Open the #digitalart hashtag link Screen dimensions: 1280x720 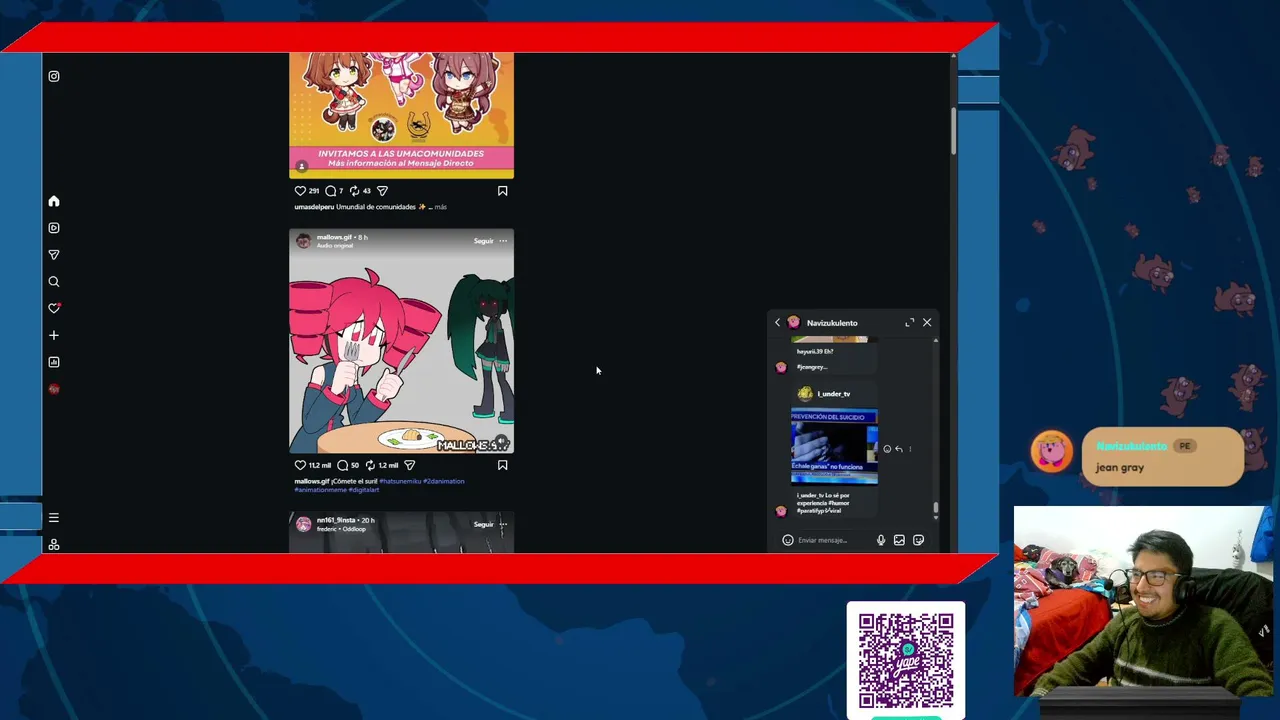364,490
